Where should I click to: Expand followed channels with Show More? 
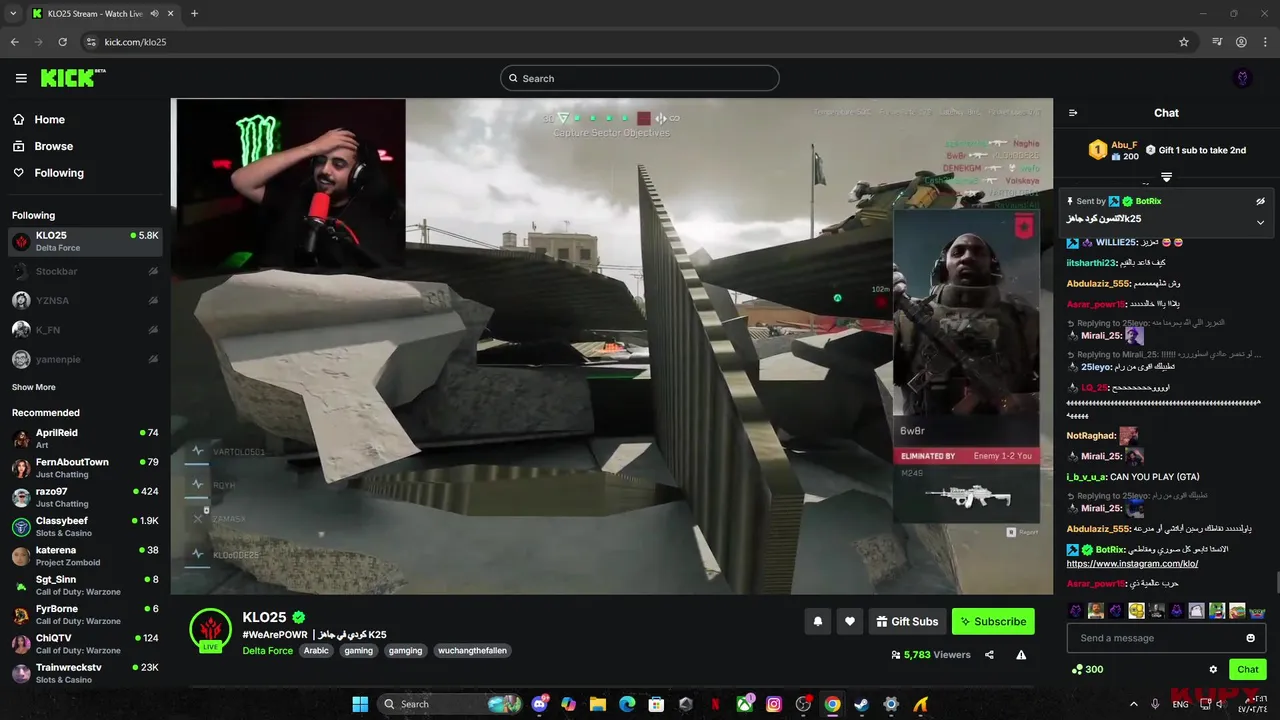(34, 387)
